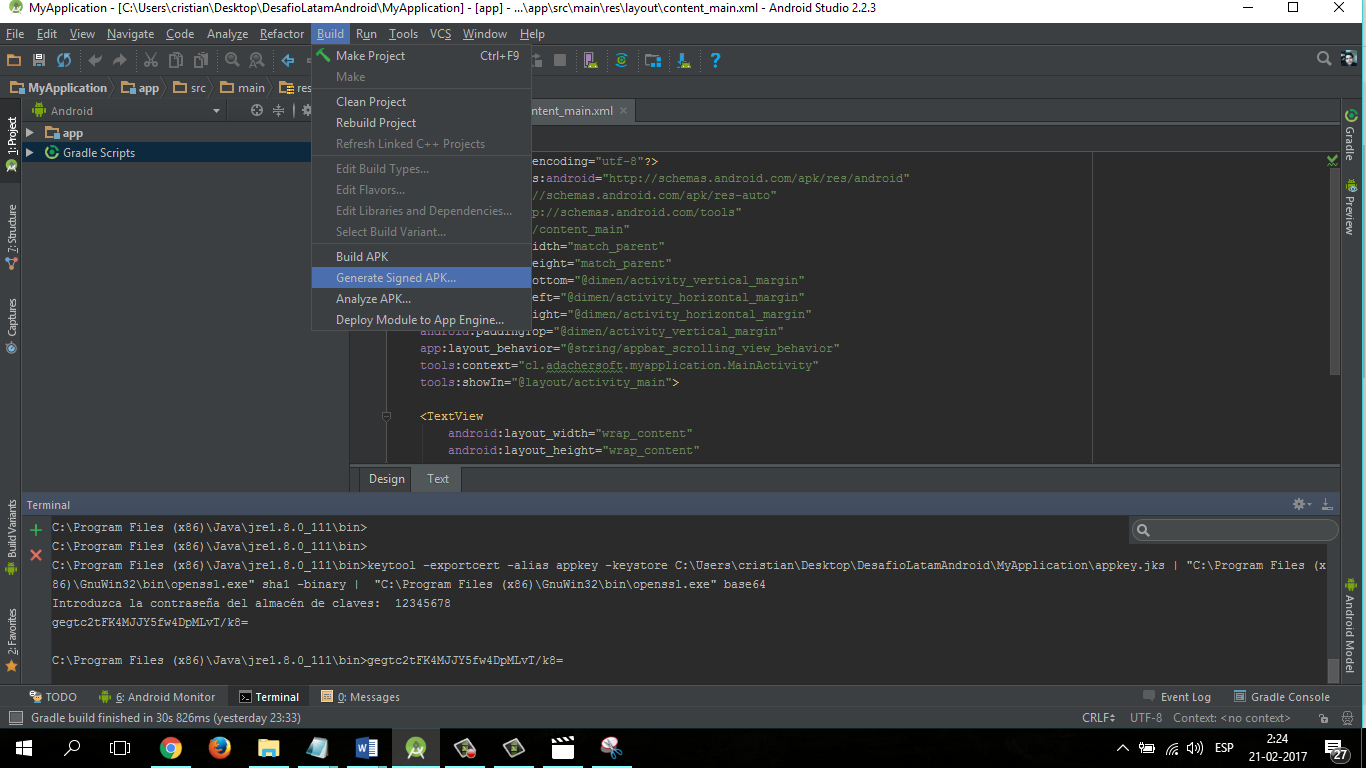The height and width of the screenshot is (768, 1366).
Task: Click the Undo arrow icon
Action: (95, 60)
